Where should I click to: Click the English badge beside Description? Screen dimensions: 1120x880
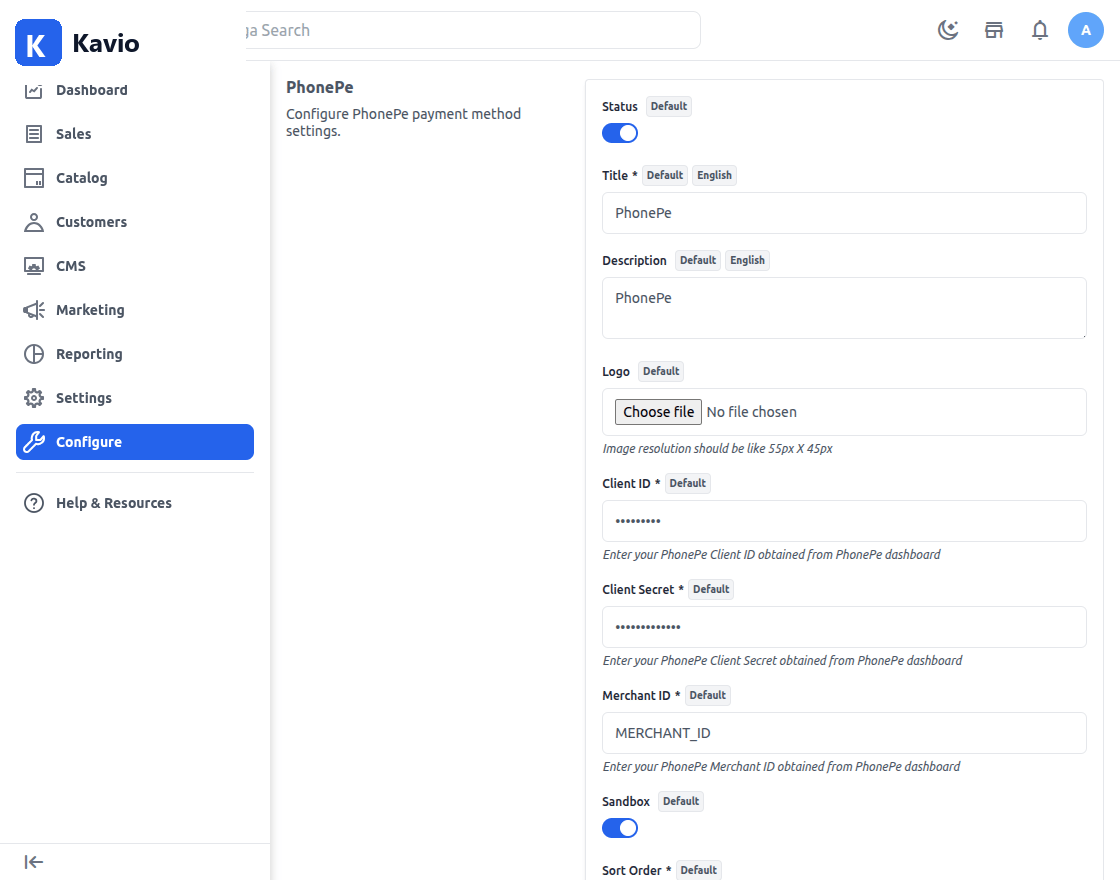click(747, 261)
